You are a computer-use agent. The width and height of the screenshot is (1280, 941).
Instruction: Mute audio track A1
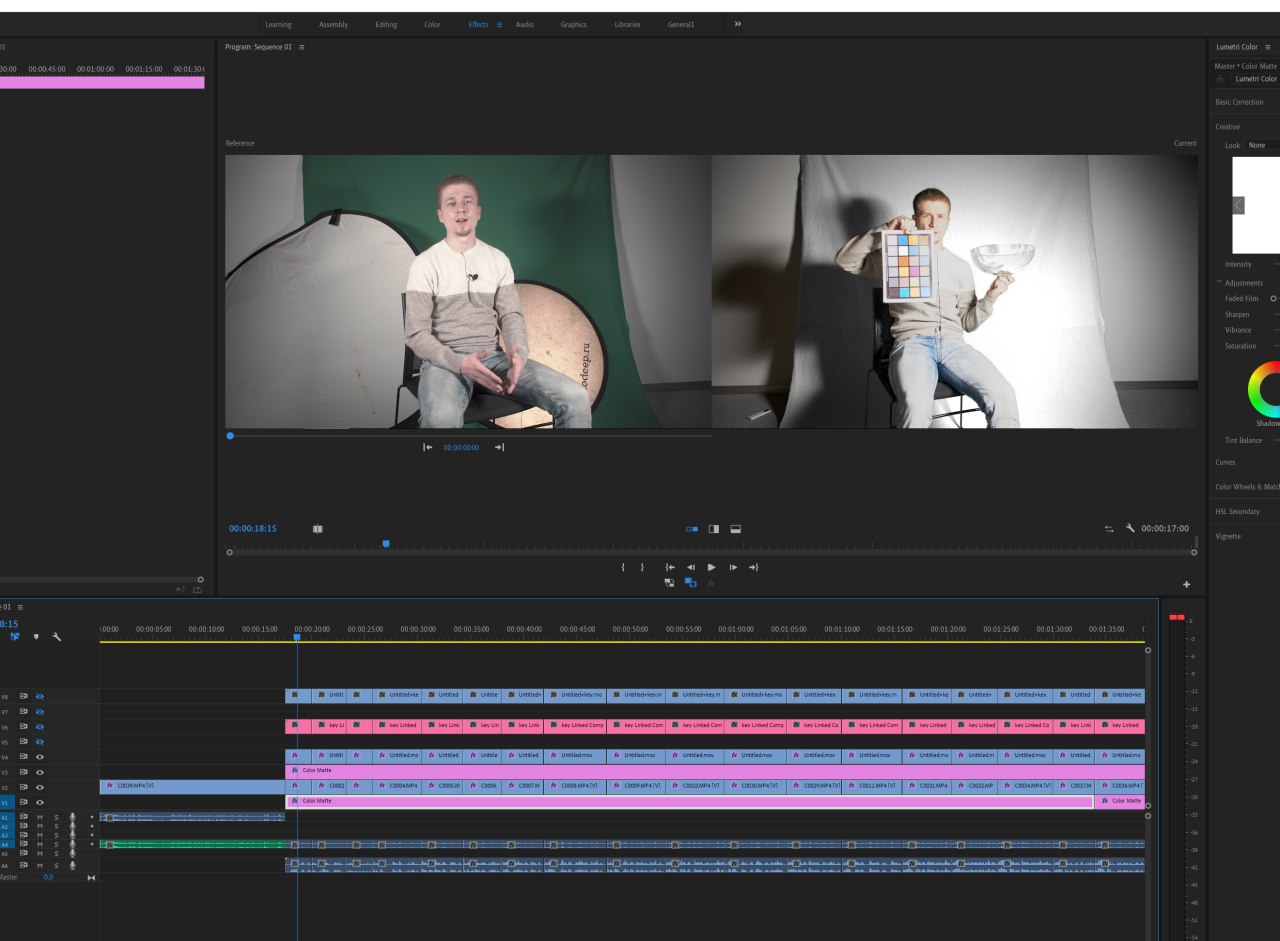[40, 817]
